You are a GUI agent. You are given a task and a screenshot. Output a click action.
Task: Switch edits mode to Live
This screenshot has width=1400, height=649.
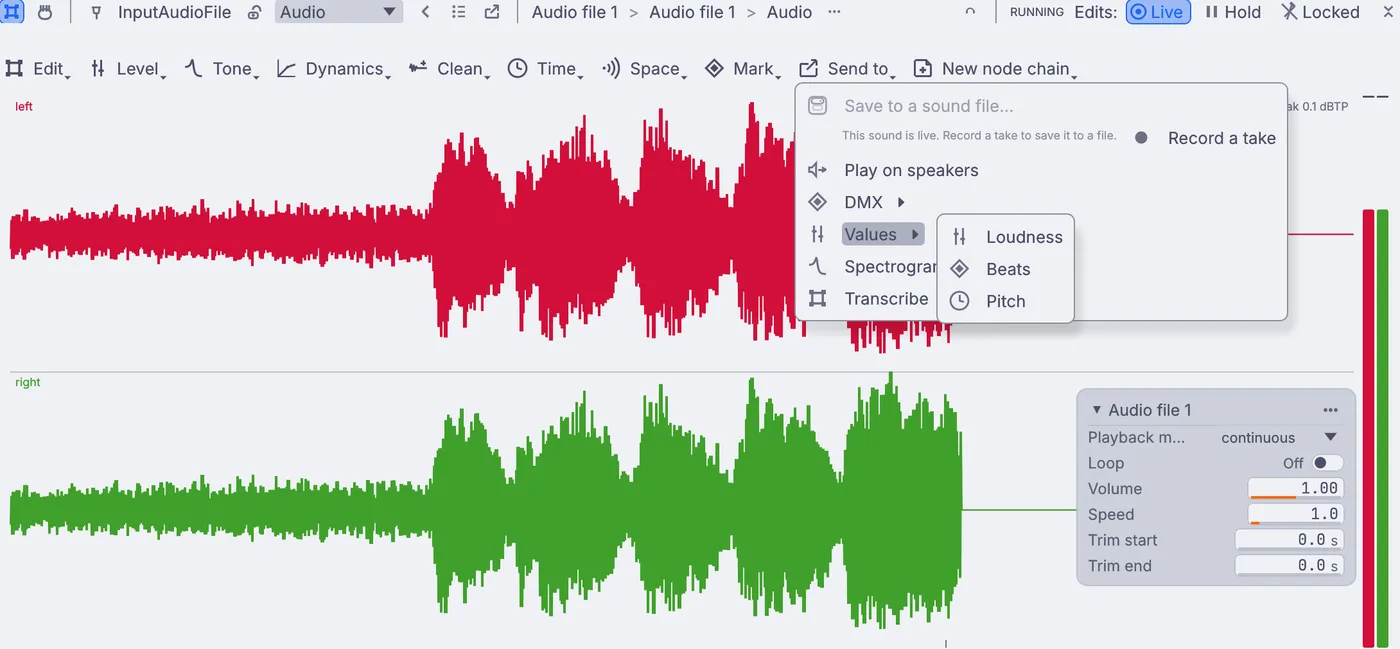click(x=1158, y=12)
